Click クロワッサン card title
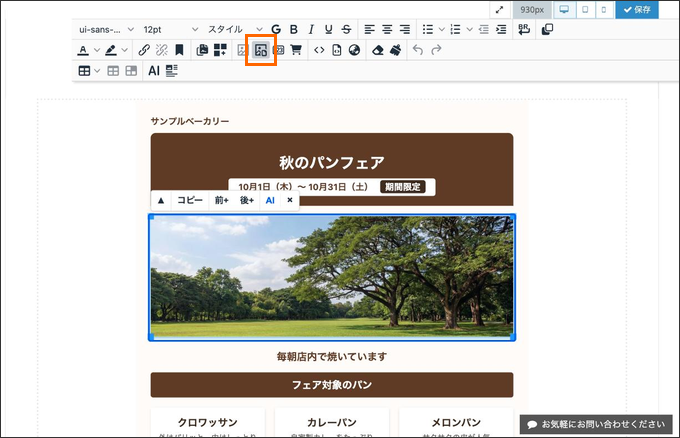The image size is (680, 438). click(208, 422)
